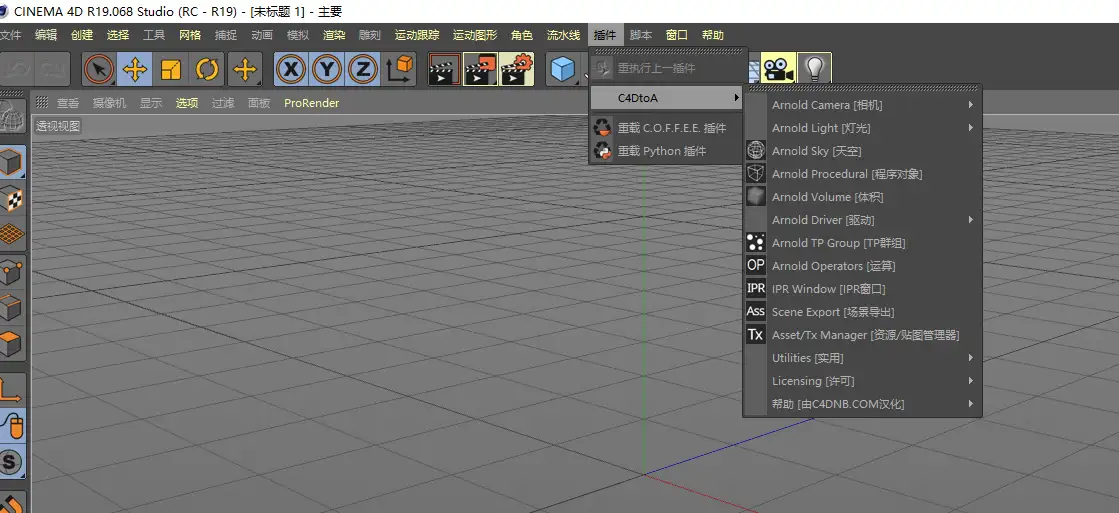Screen dimensions: 1119x513
Task: Open viewport ProRender menu
Action: [311, 103]
